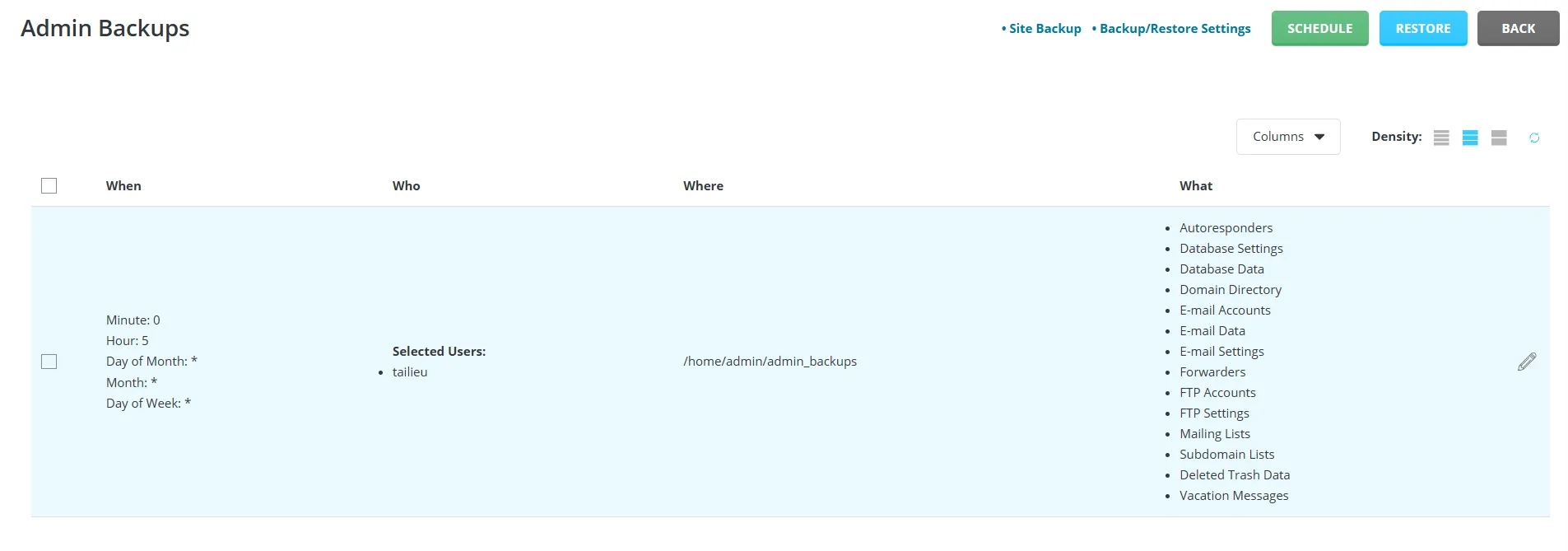Click the Hour: 5 value
The width and height of the screenshot is (1568, 551).
(x=128, y=341)
